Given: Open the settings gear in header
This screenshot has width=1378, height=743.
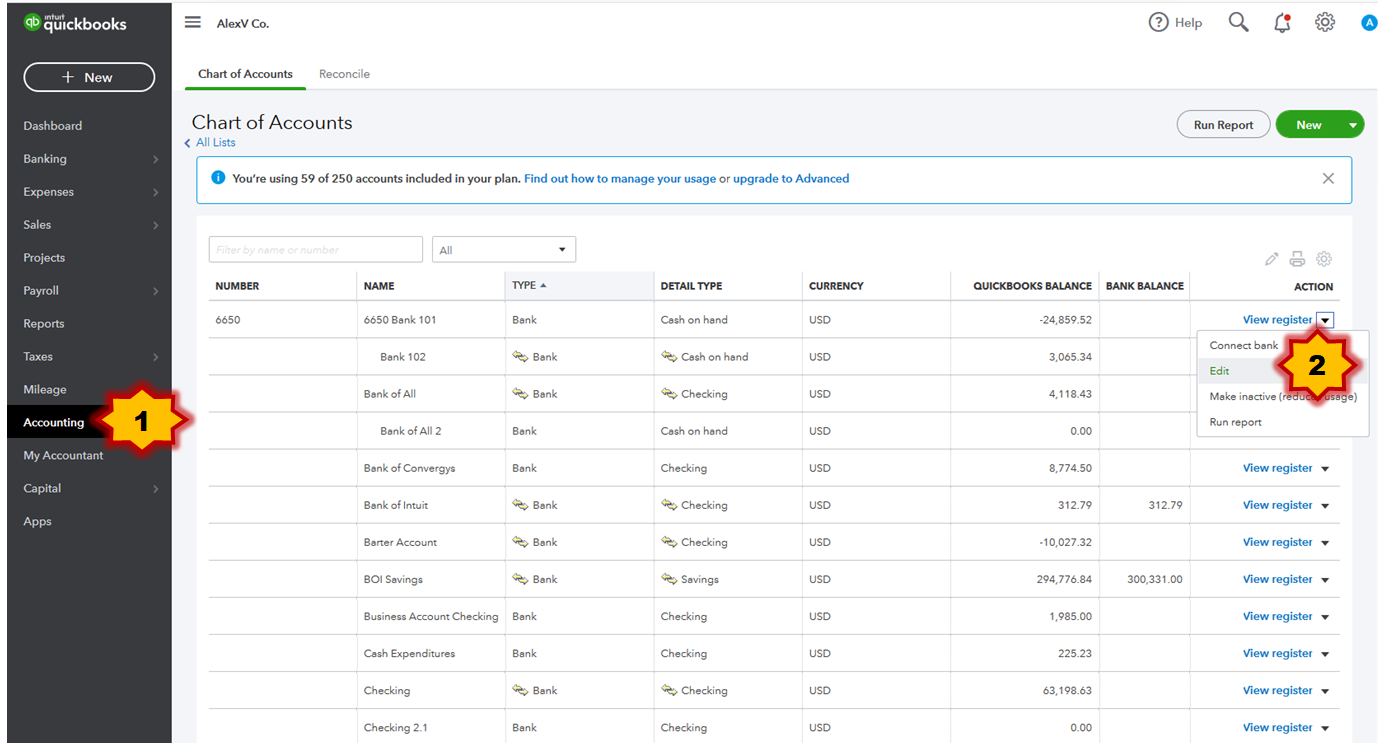Looking at the screenshot, I should pyautogui.click(x=1325, y=23).
